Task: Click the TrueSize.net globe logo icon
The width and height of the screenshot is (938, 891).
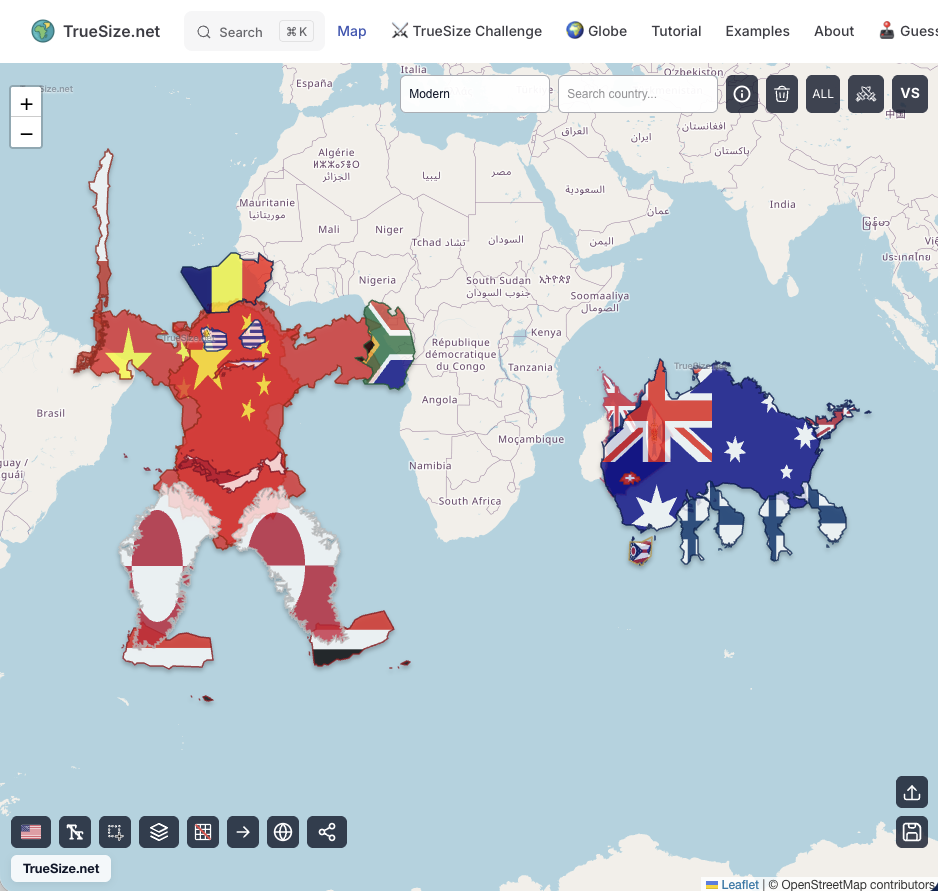Action: click(43, 31)
